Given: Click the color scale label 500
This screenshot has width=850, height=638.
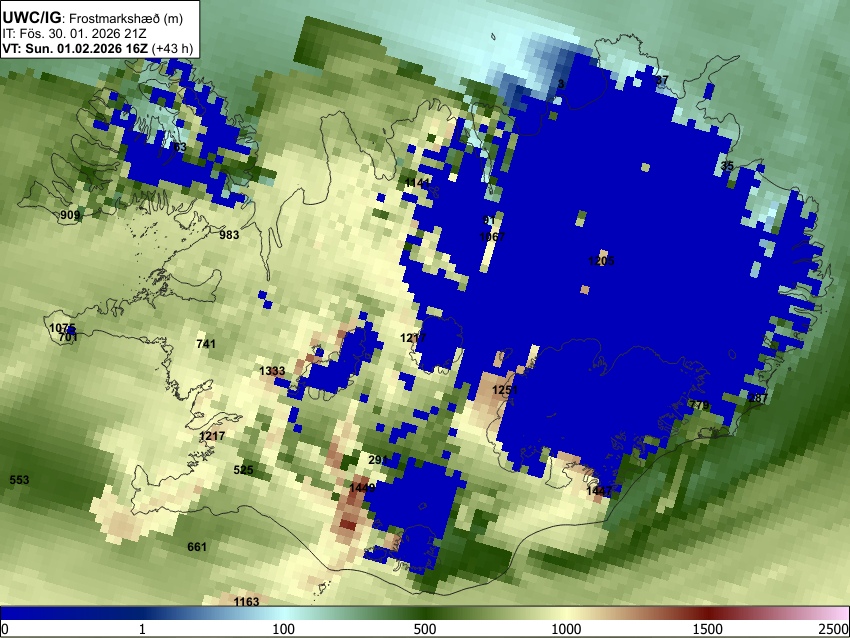Looking at the screenshot, I should tap(424, 629).
